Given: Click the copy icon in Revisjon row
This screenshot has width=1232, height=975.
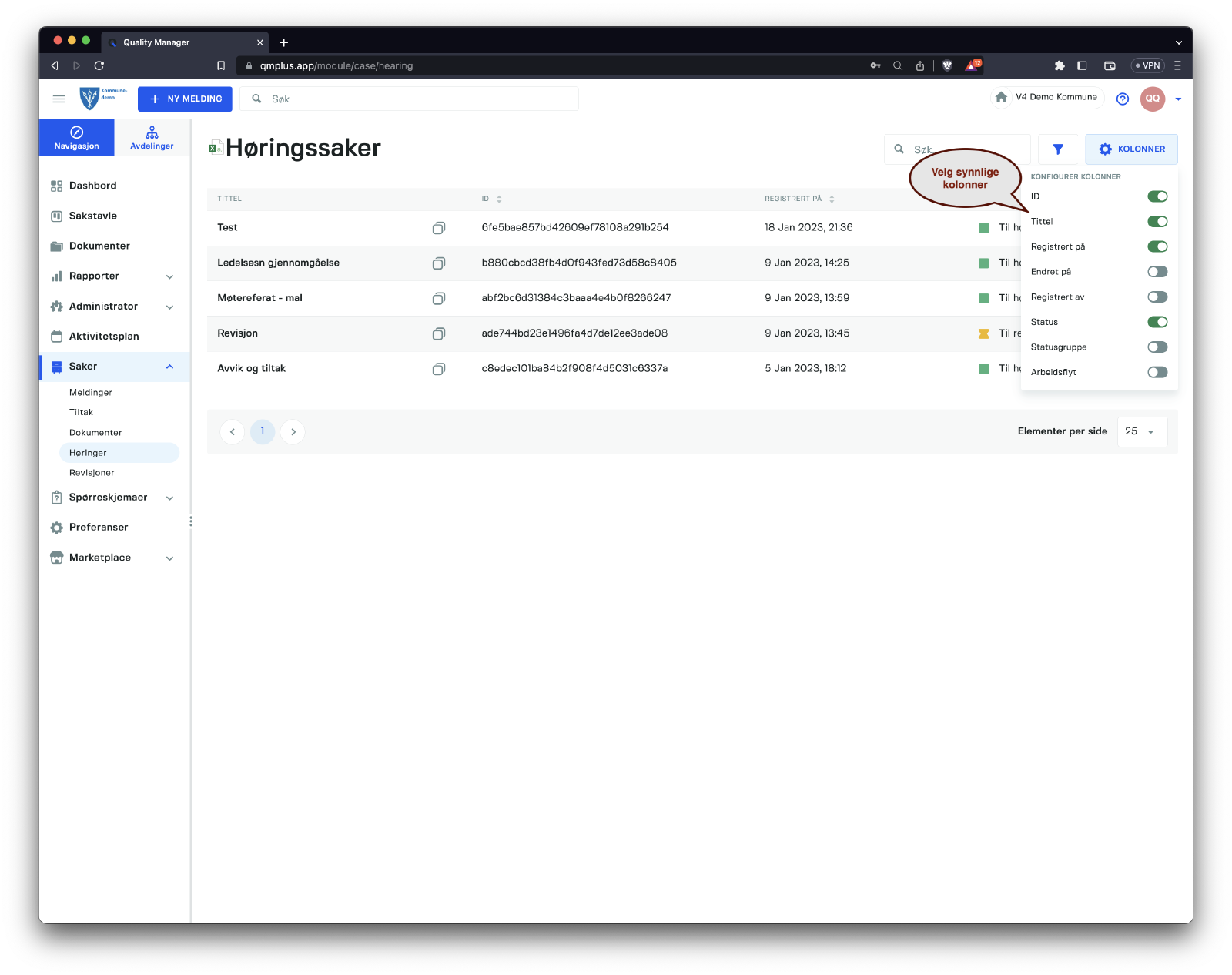Looking at the screenshot, I should tap(438, 333).
